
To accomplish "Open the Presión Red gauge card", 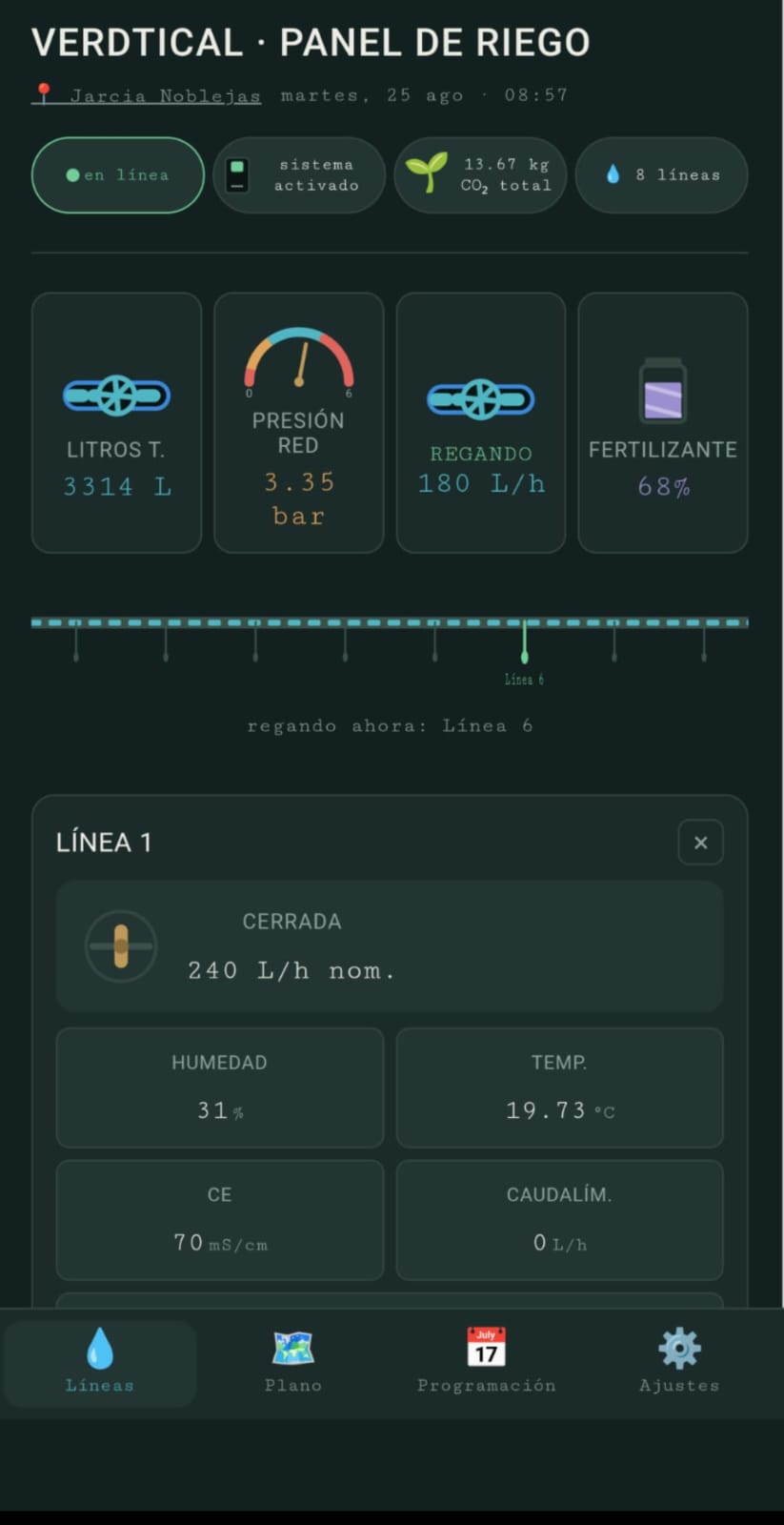I will point(299,422).
